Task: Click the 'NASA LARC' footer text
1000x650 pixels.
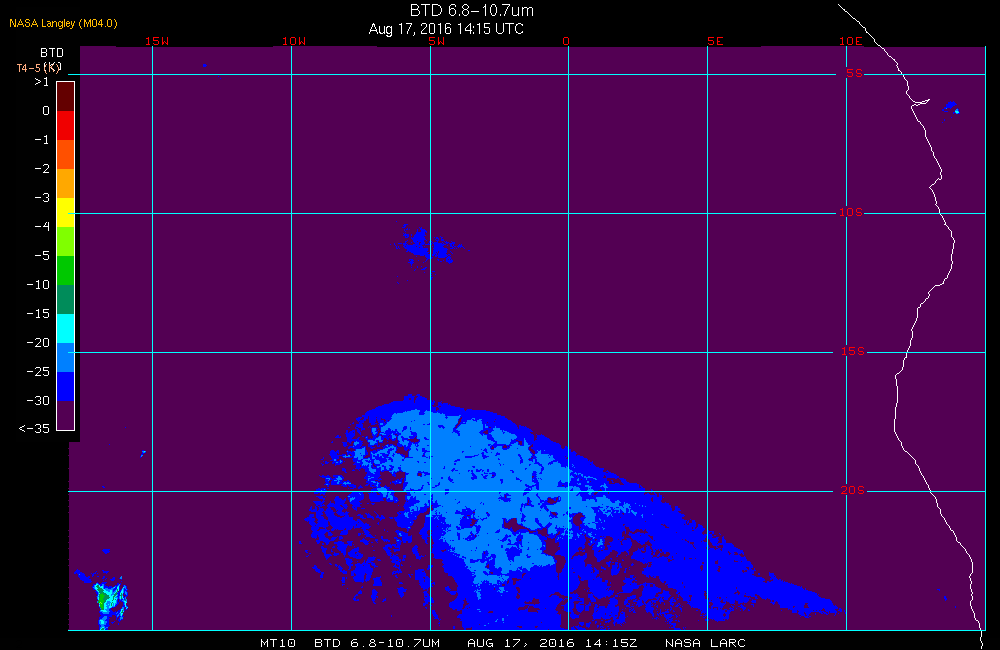Action: pyautogui.click(x=705, y=643)
